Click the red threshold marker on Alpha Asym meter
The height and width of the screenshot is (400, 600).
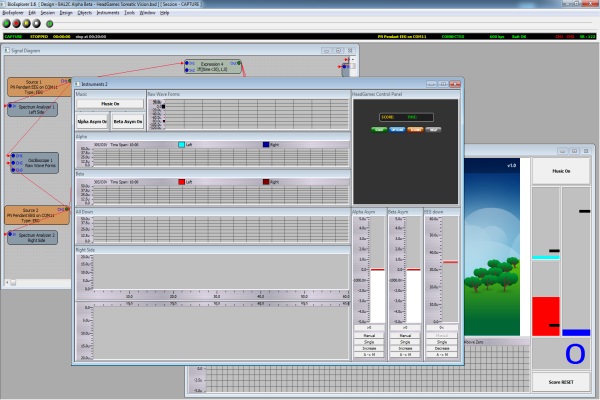[377, 269]
